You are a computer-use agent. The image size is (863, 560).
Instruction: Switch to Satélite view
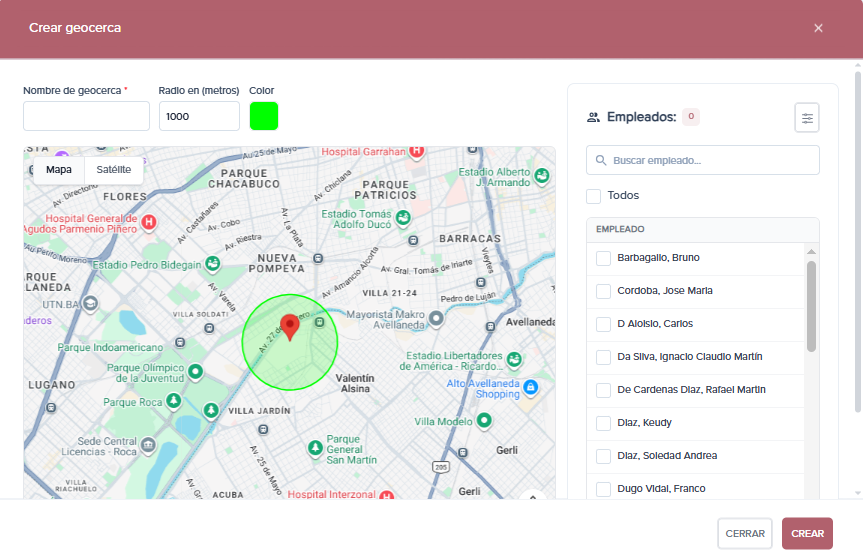click(114, 170)
